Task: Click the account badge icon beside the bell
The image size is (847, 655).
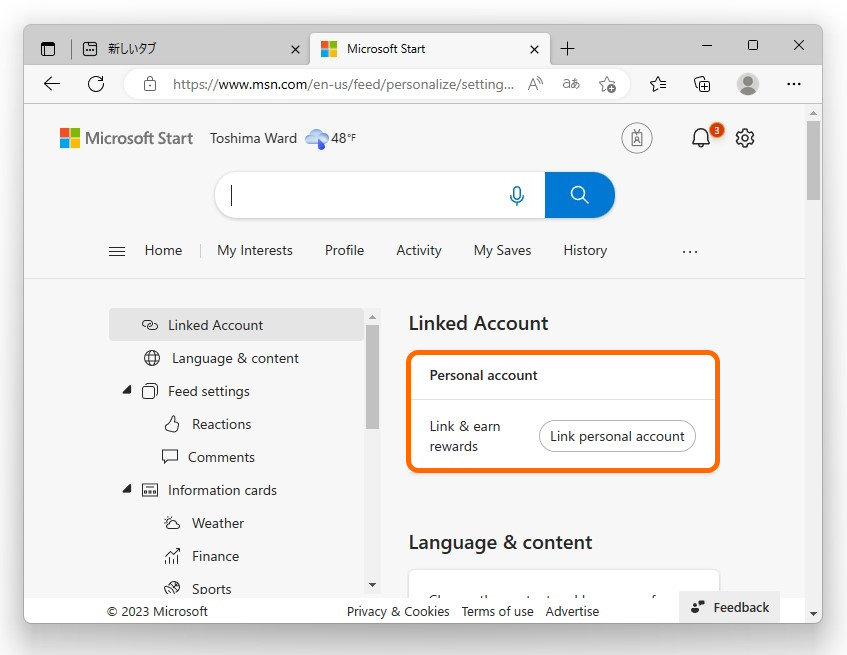Action: coord(637,137)
